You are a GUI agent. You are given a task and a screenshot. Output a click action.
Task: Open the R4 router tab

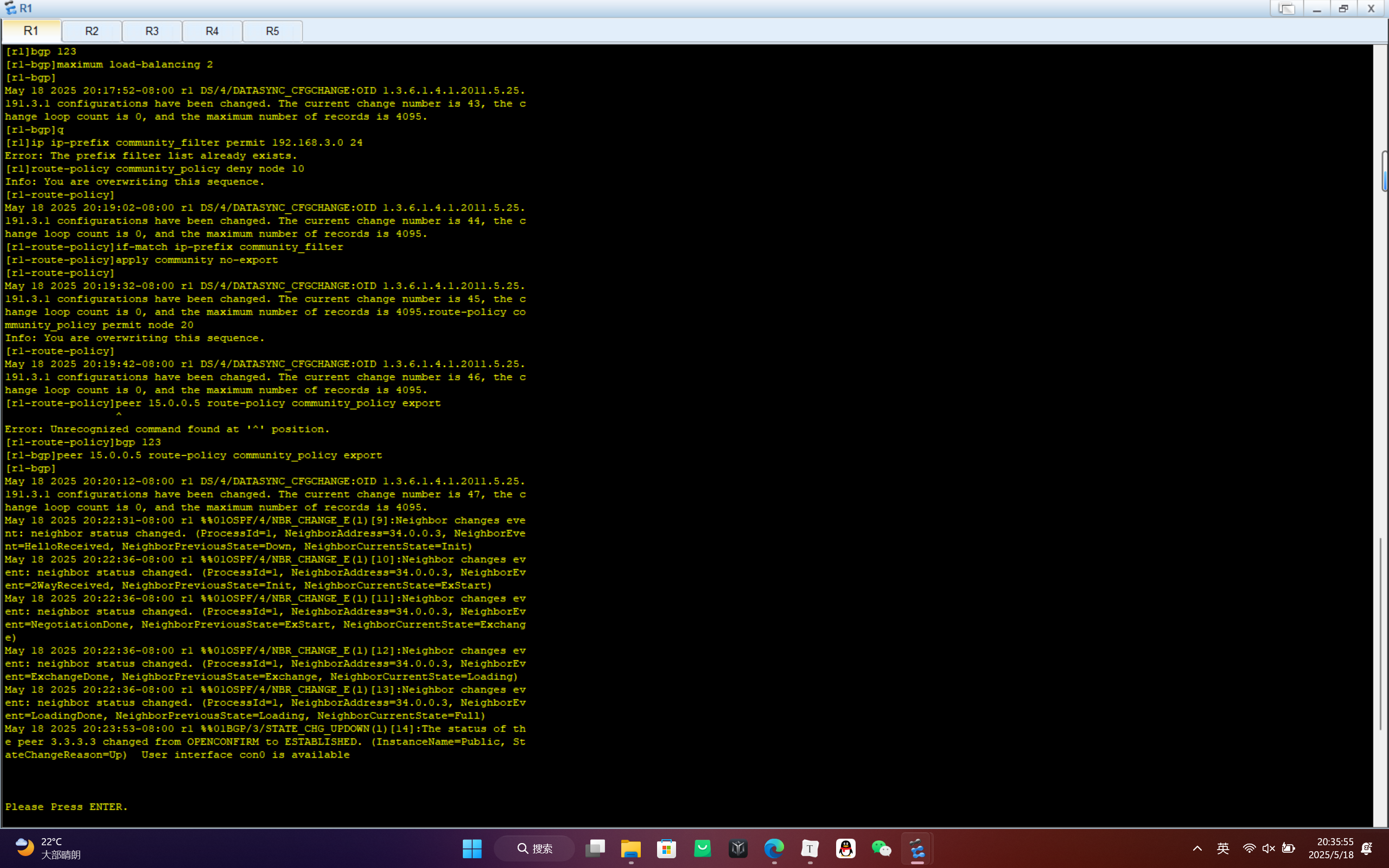pos(212,31)
